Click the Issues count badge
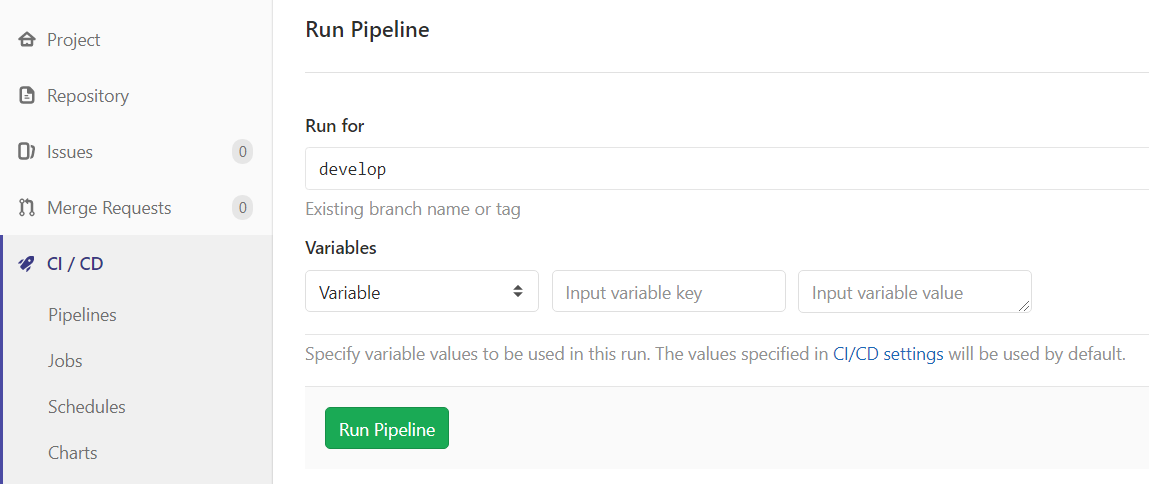The image size is (1149, 484). [x=242, y=152]
